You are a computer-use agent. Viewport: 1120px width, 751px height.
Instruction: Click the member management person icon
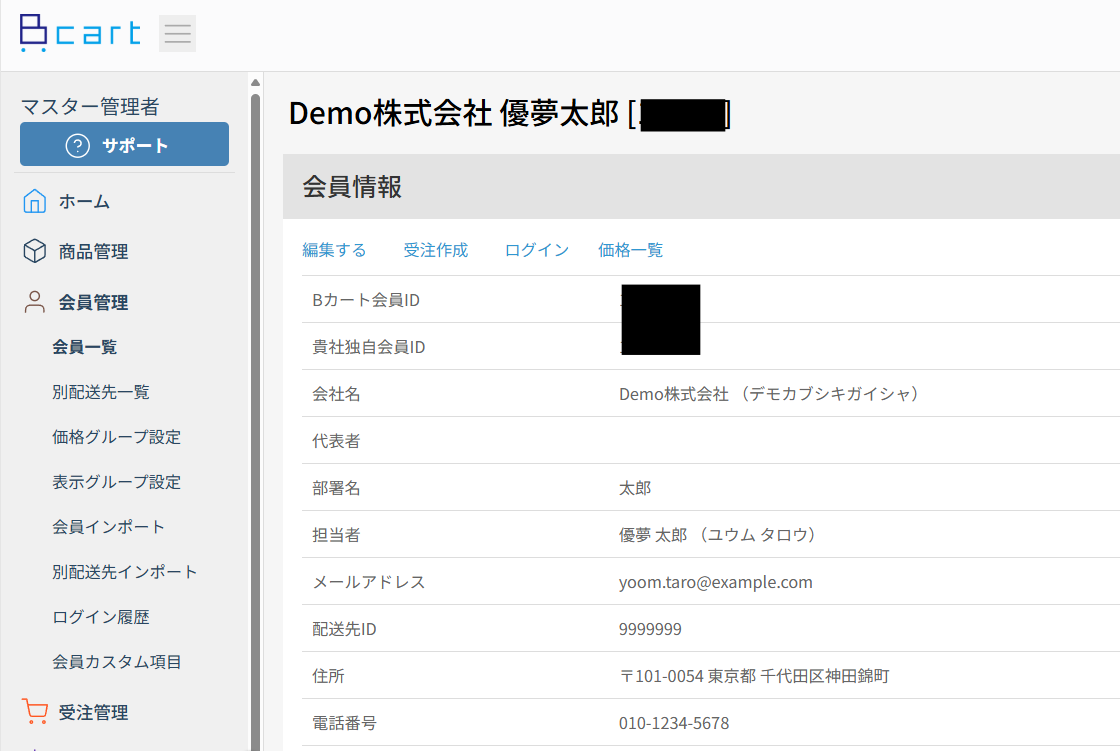(34, 302)
